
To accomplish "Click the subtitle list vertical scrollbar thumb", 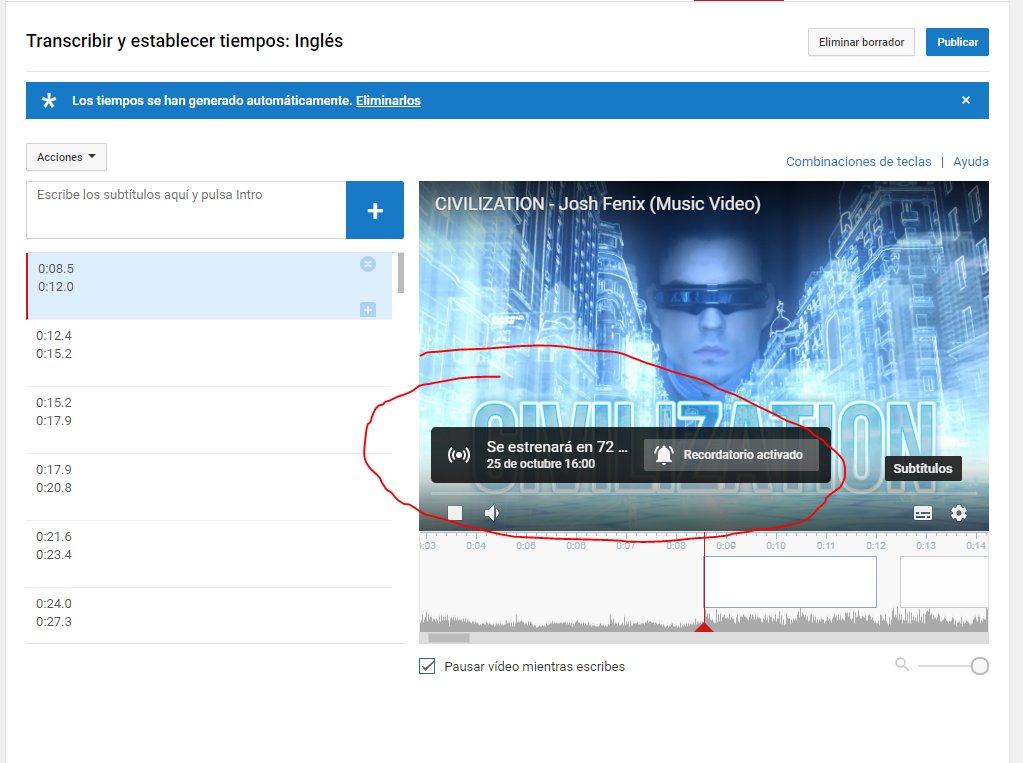I will click(401, 273).
